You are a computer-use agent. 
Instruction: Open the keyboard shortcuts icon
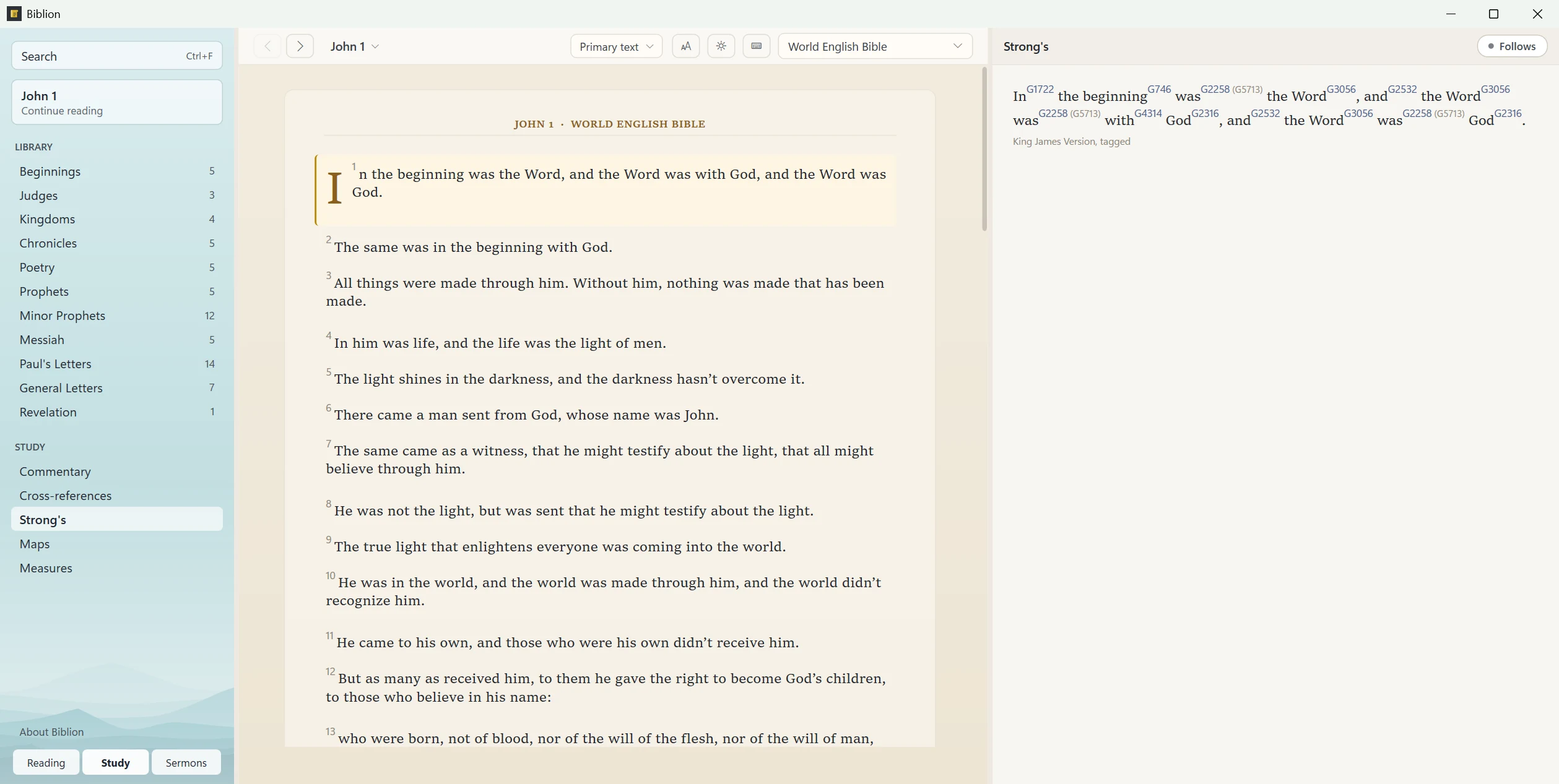[756, 46]
